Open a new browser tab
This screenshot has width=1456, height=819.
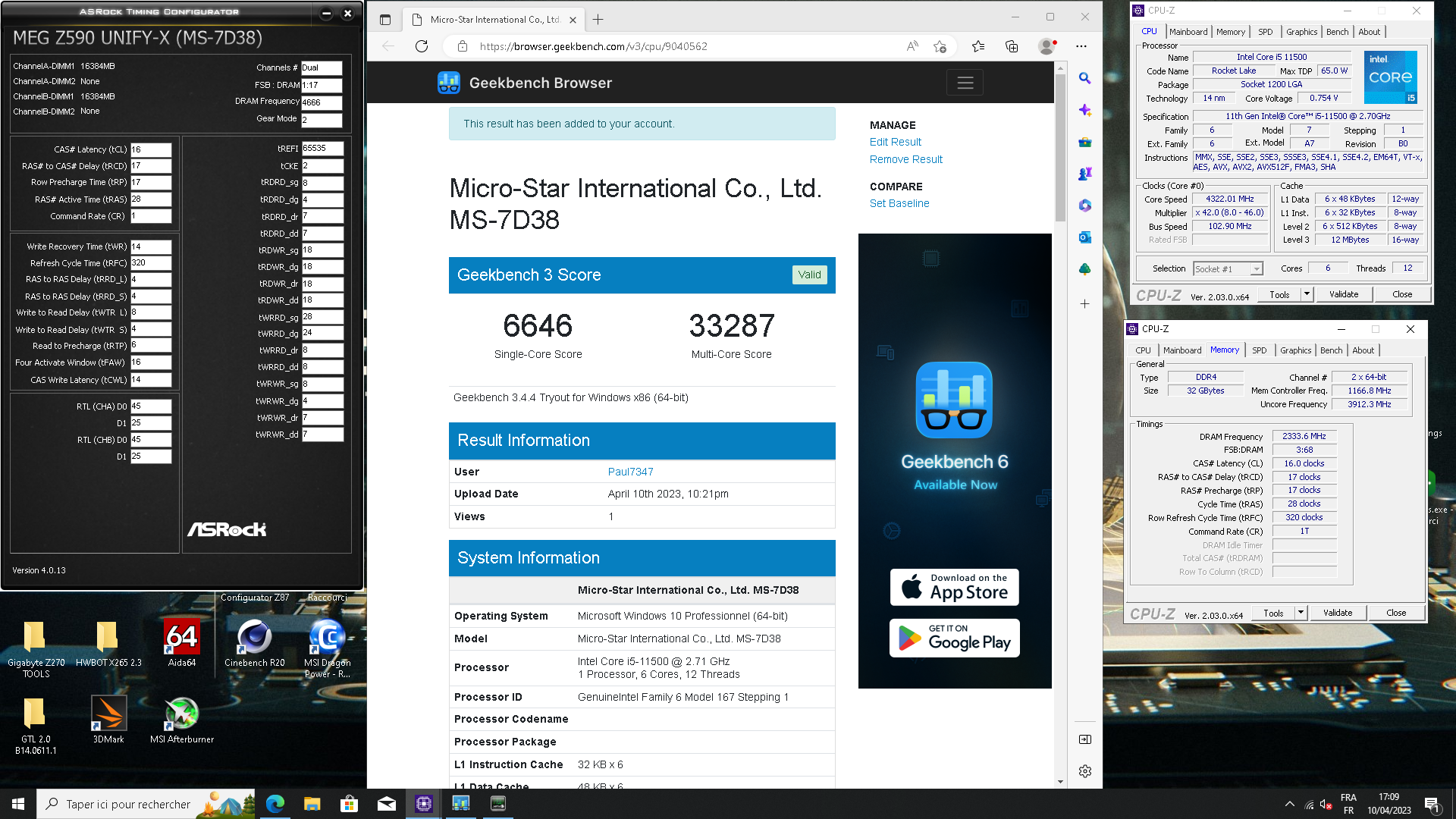pos(598,20)
